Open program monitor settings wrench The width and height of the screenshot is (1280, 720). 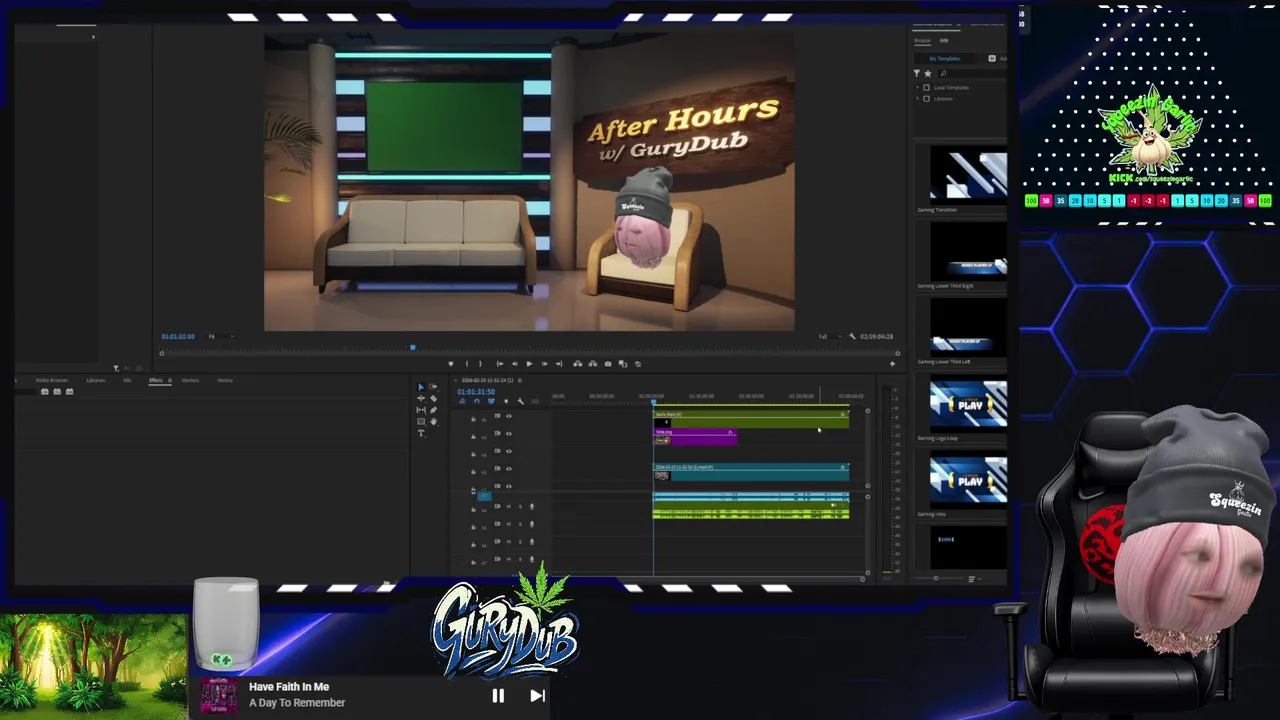[852, 336]
